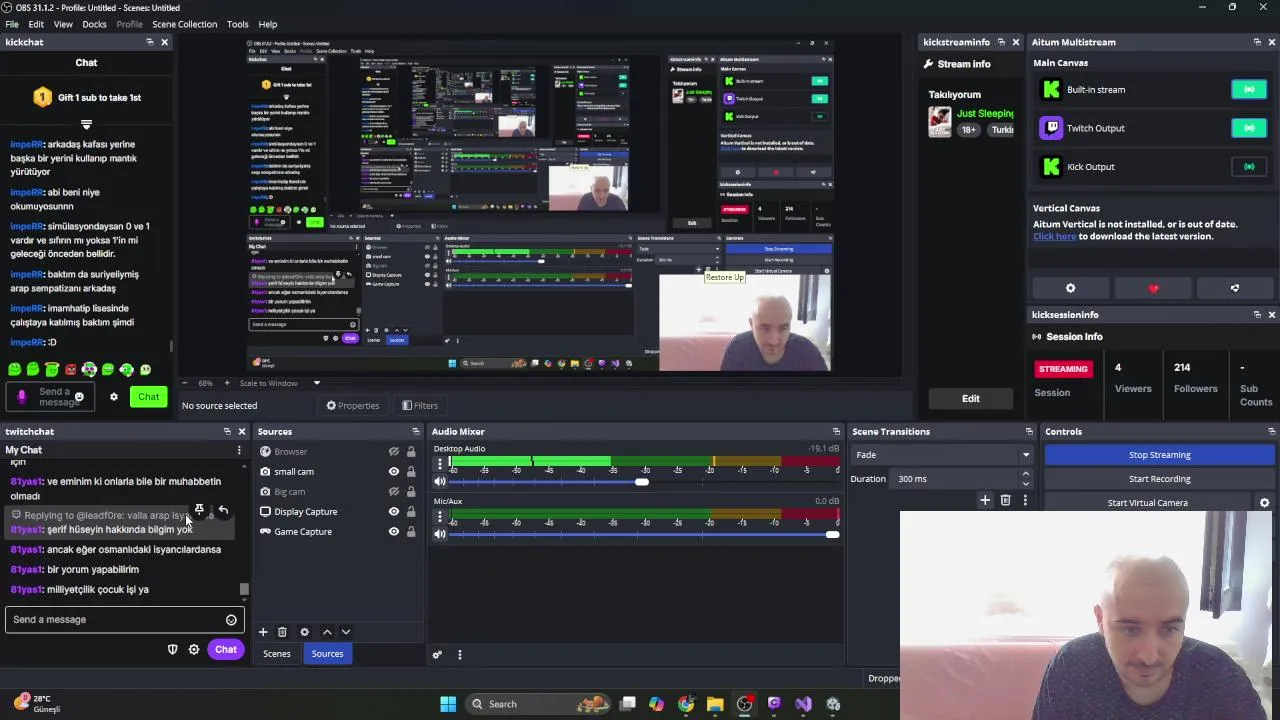Remove selected source with trash icon

pyautogui.click(x=282, y=632)
